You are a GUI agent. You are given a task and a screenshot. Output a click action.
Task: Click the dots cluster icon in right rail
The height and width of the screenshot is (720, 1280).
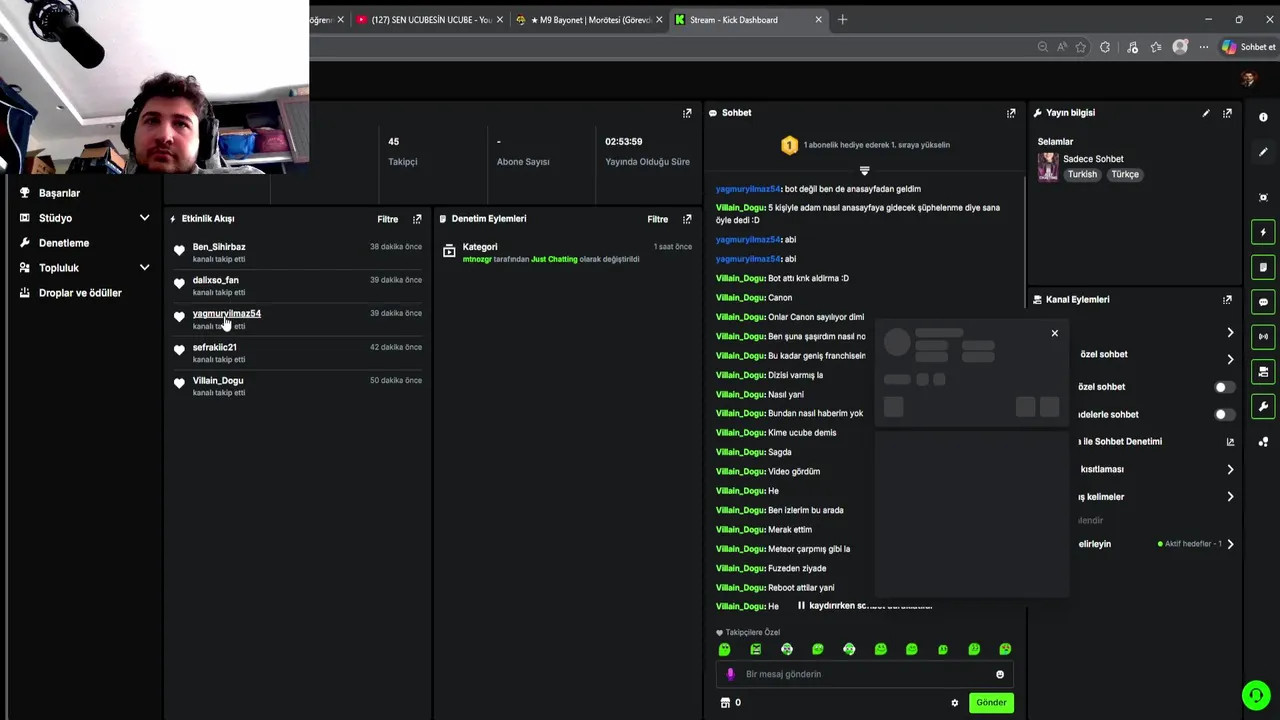click(1263, 442)
